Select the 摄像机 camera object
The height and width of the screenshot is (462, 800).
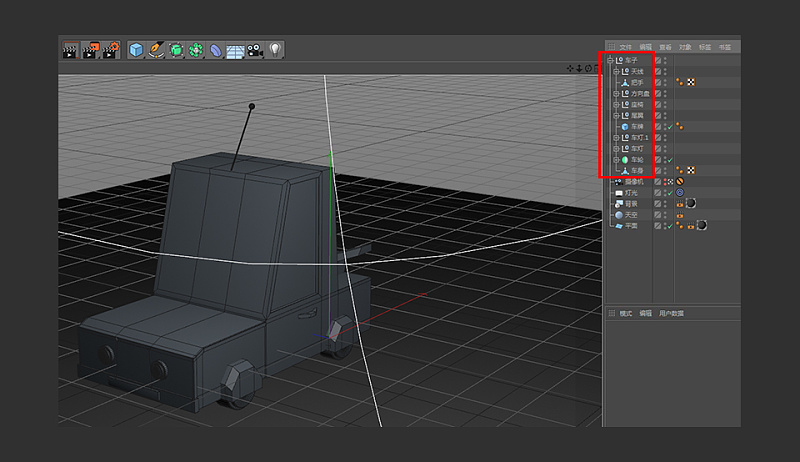634,182
